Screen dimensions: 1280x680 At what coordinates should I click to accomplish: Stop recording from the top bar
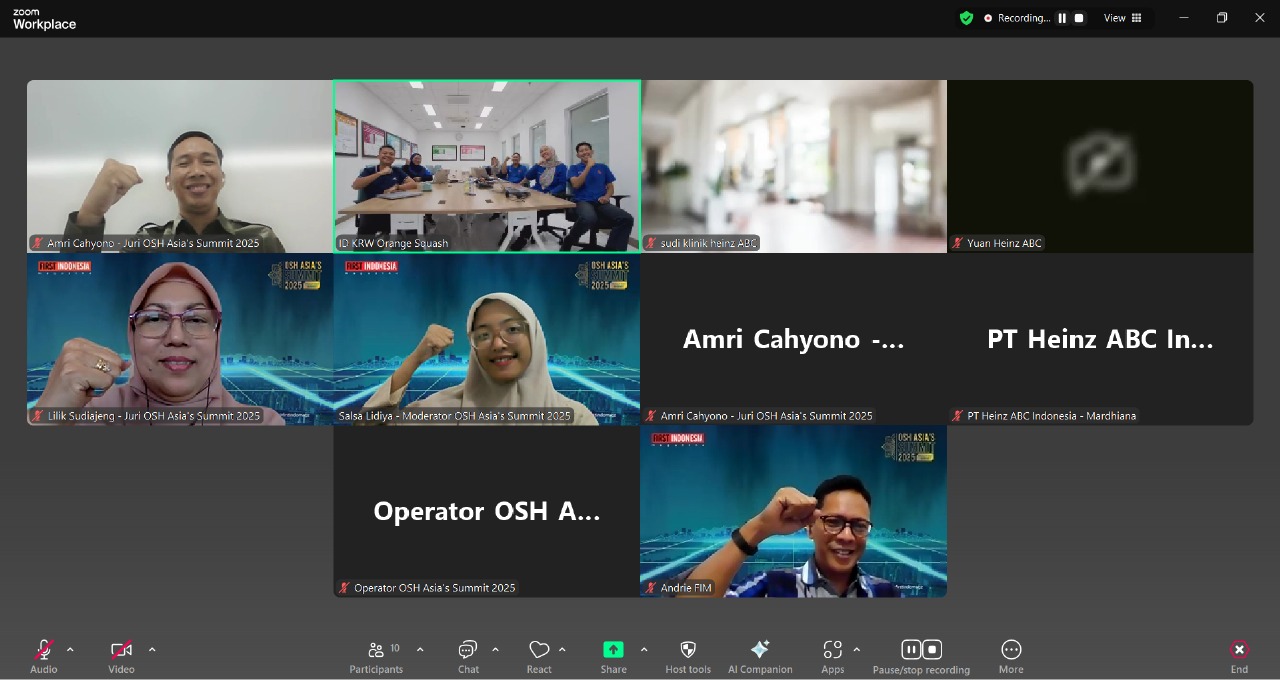pyautogui.click(x=1079, y=18)
